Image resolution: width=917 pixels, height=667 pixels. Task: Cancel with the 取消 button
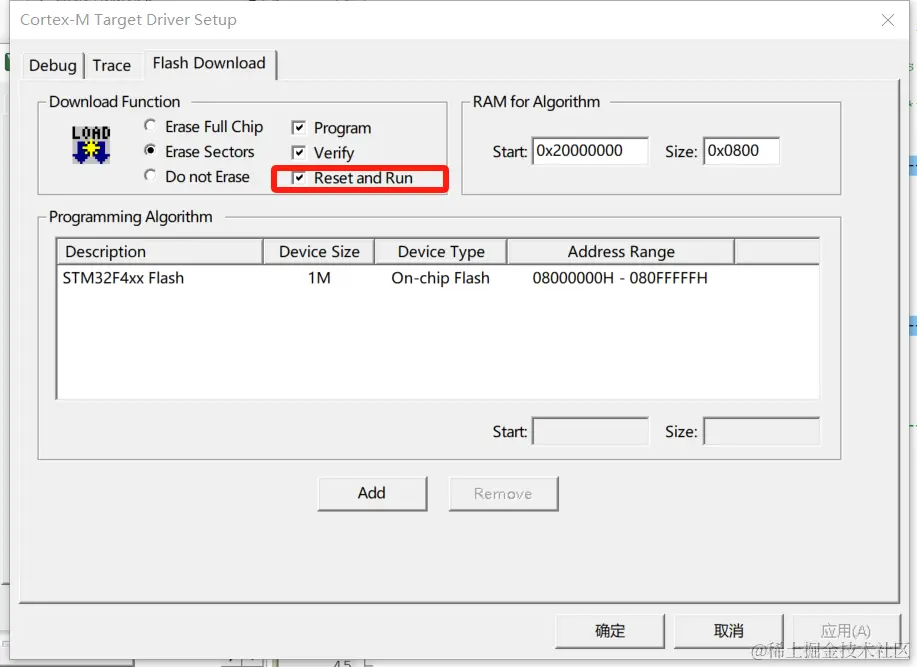point(729,631)
